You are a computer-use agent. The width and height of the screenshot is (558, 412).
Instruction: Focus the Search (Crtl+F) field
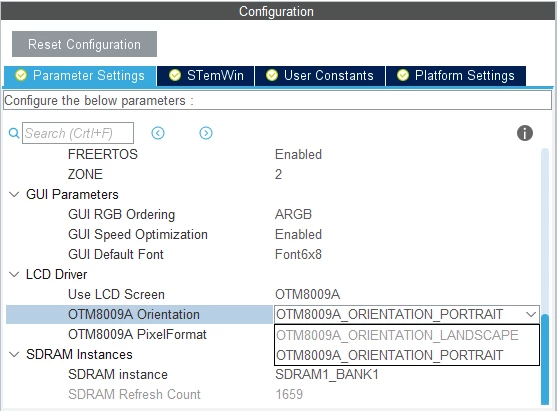click(x=78, y=133)
